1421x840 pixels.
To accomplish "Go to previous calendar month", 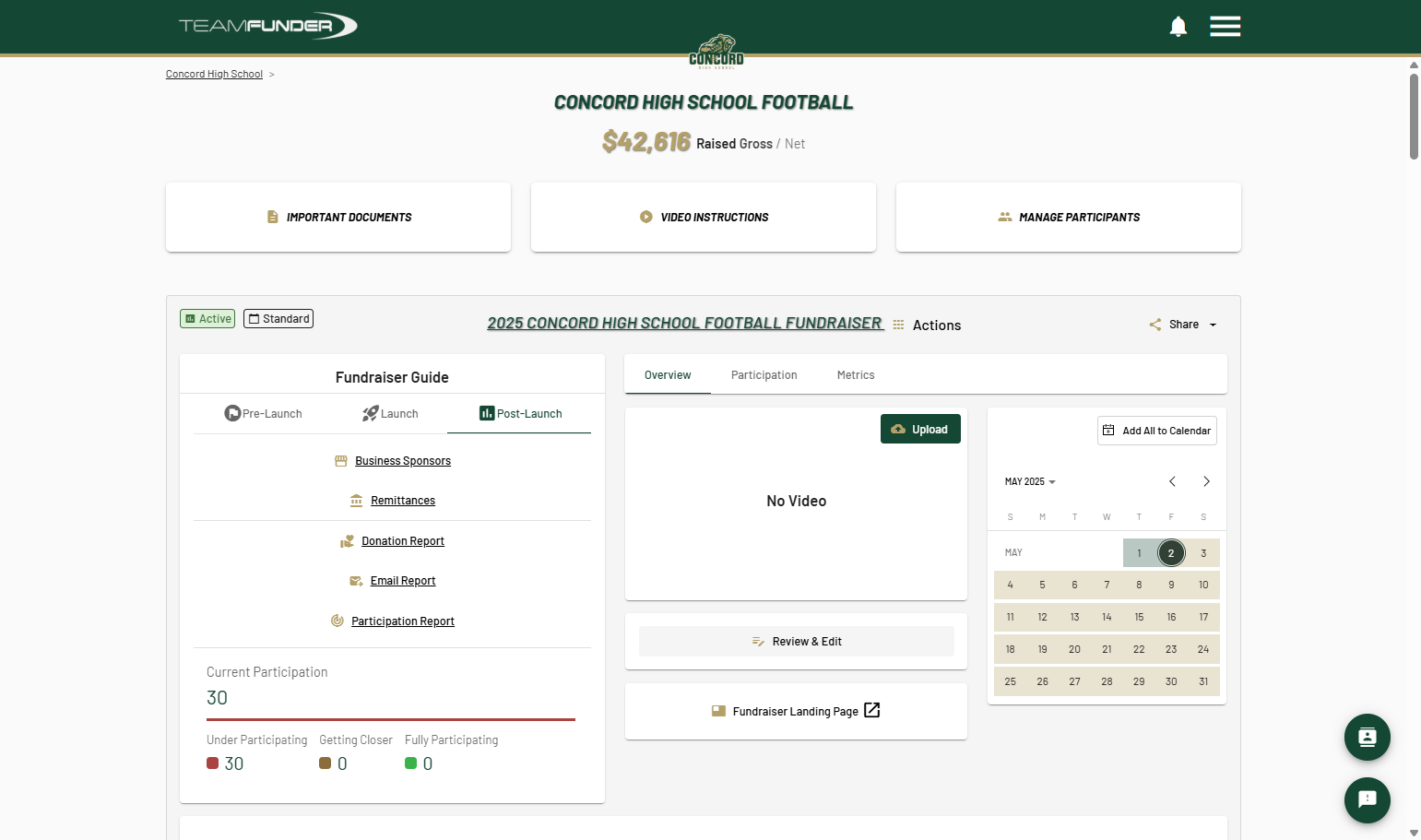I will click(1172, 481).
